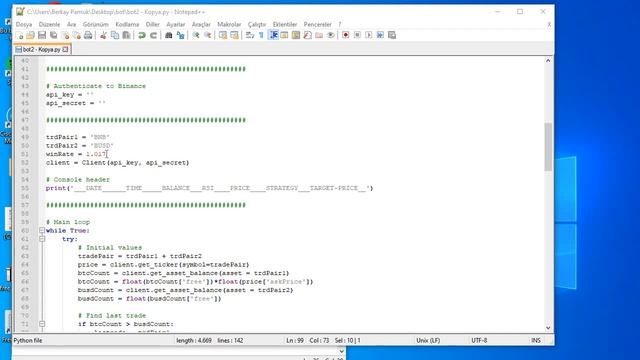Click the 'Ln : 99' status bar entry
The width and height of the screenshot is (640, 360).
click(295, 340)
